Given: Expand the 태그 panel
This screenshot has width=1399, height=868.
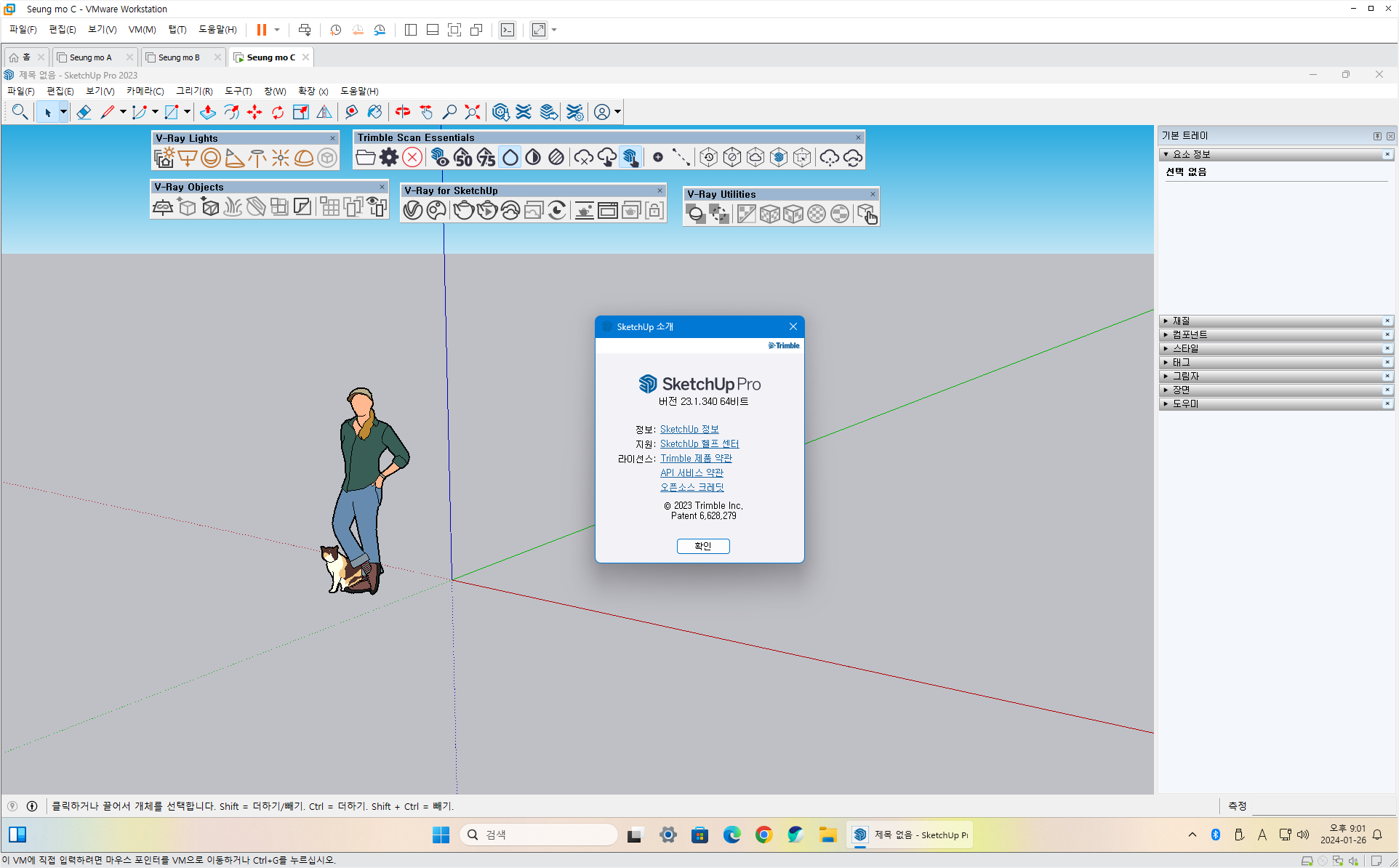Looking at the screenshot, I should pyautogui.click(x=1181, y=362).
